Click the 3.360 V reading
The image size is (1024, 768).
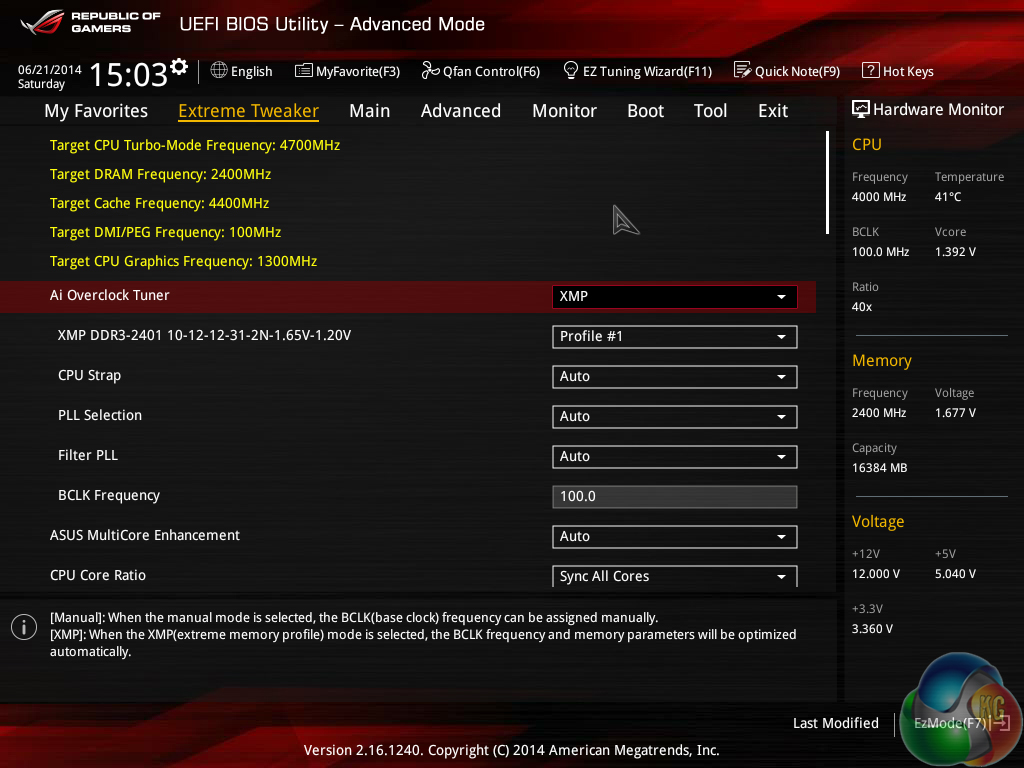point(872,628)
